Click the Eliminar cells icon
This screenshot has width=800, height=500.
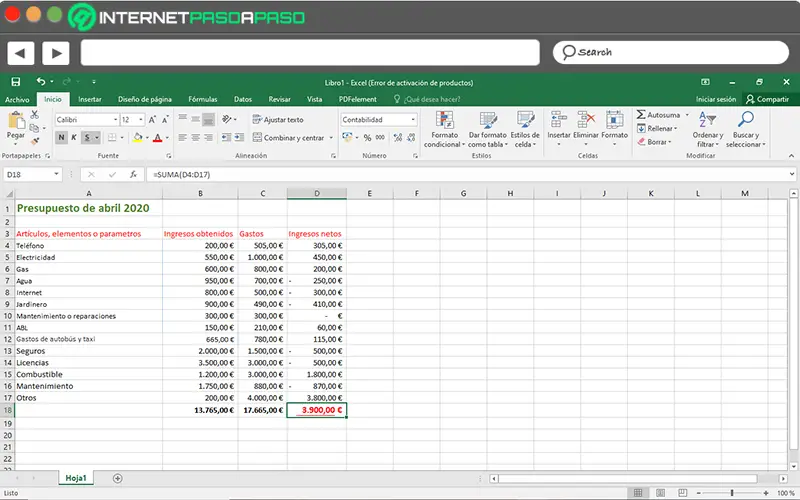tap(587, 121)
